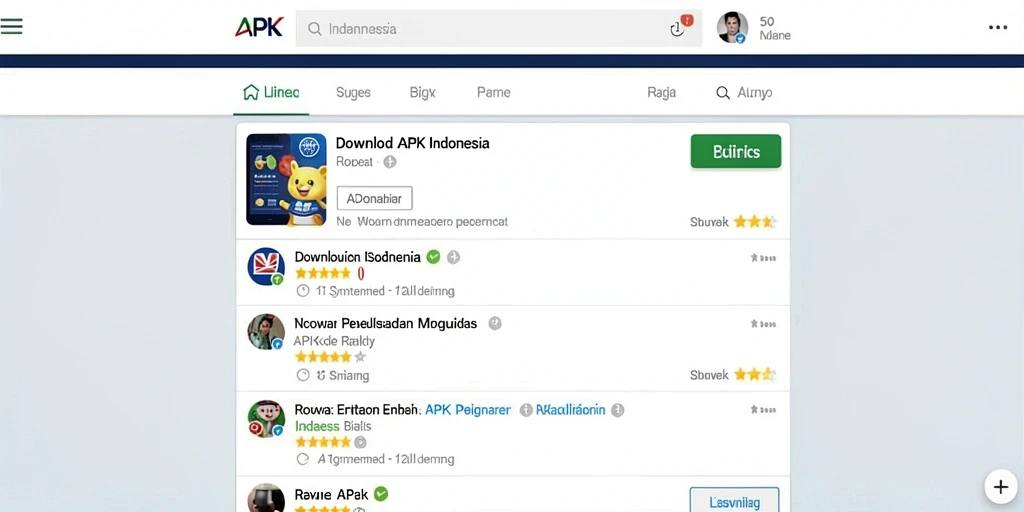Open the Downlod APK Indonesia title

(412, 143)
